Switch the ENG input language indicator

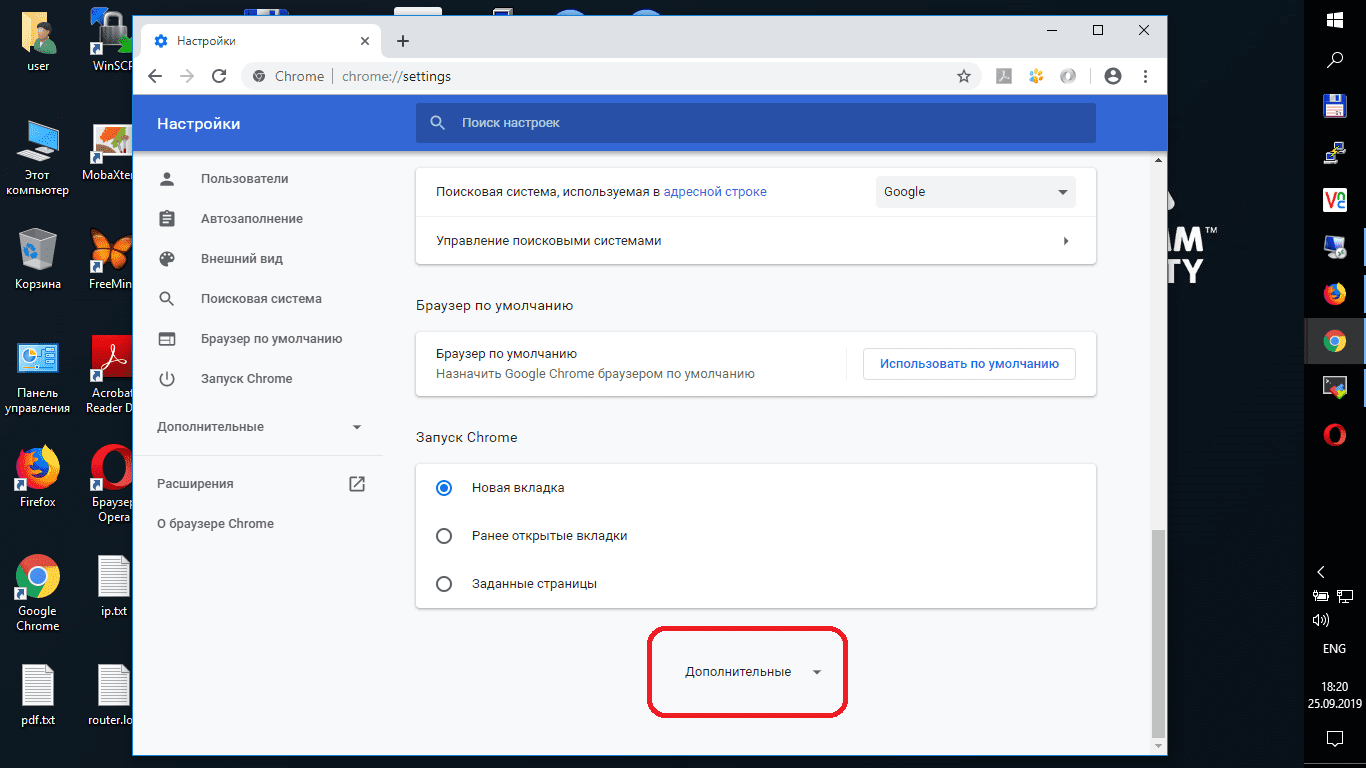1335,649
